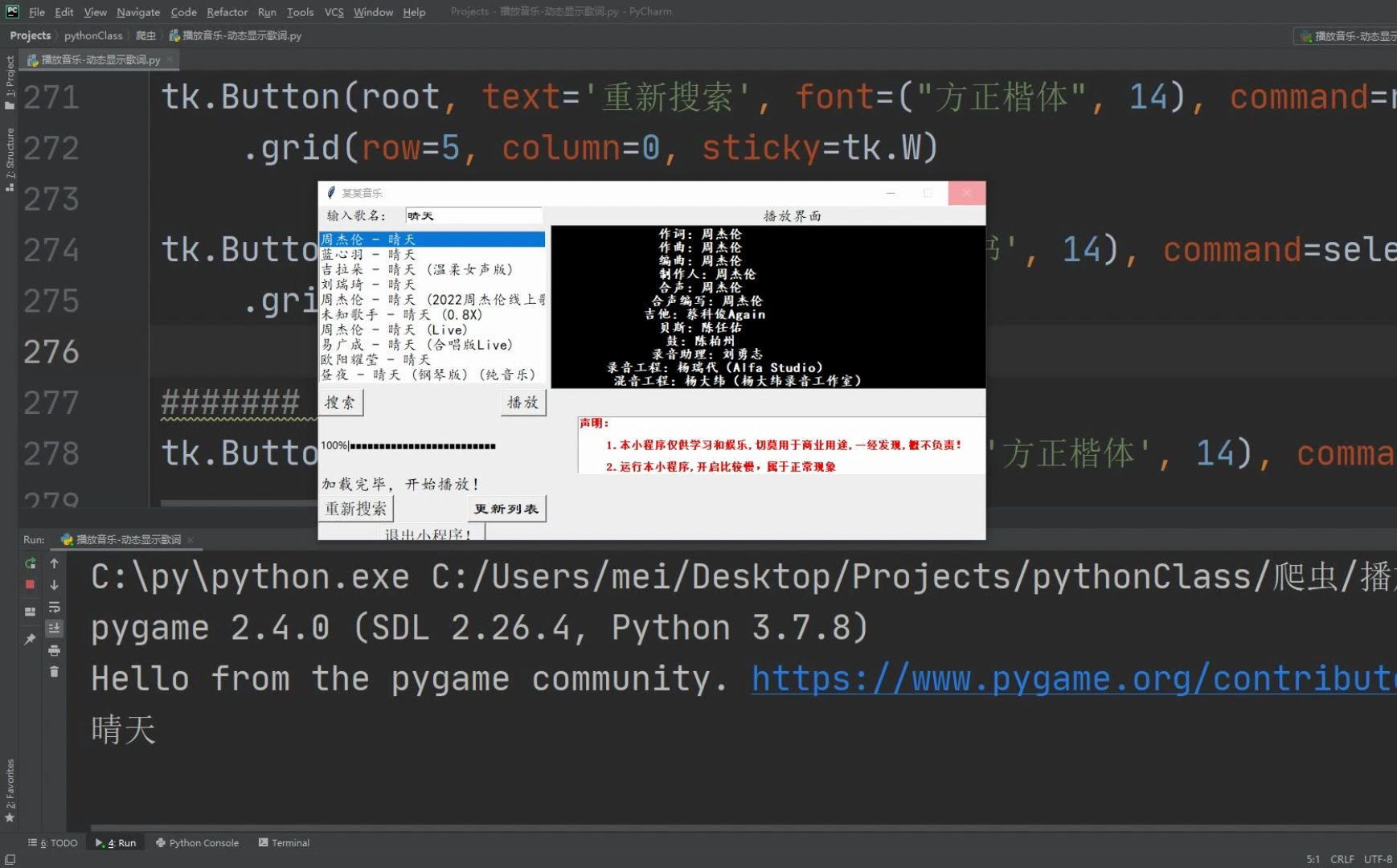Restore the run panel layout
The height and width of the screenshot is (868, 1397).
pos(30,612)
